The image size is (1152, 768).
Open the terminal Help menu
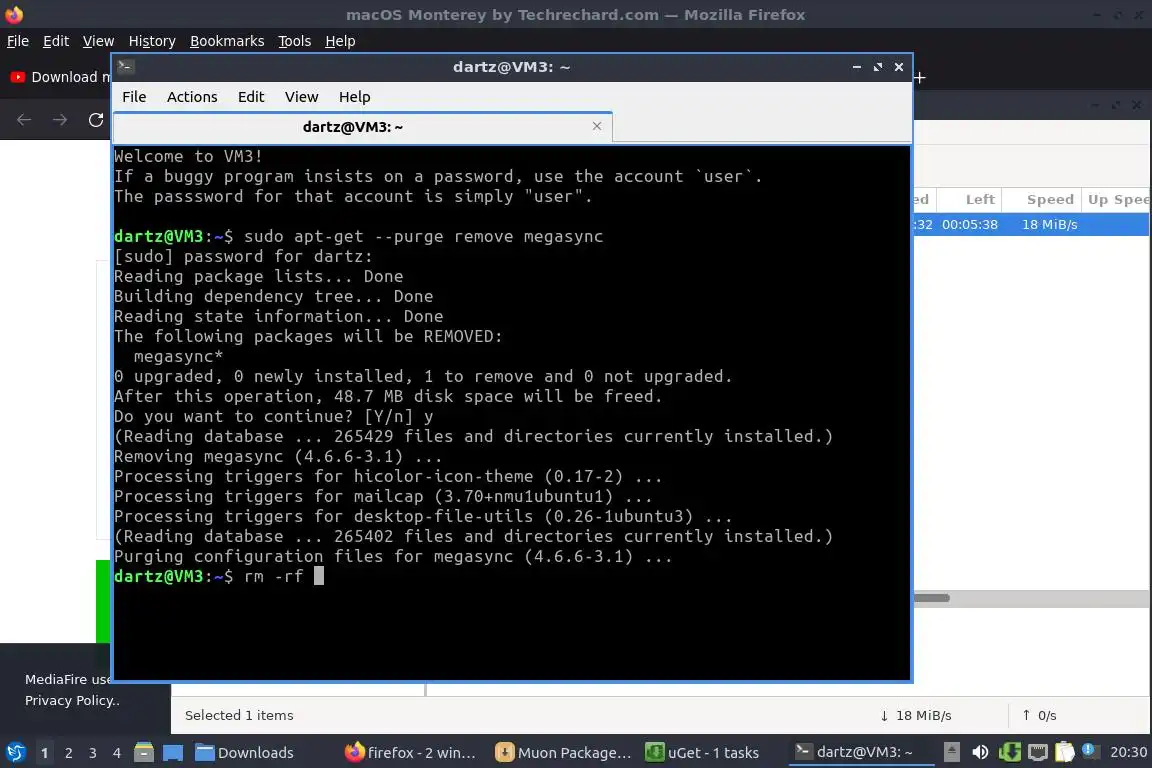point(354,97)
